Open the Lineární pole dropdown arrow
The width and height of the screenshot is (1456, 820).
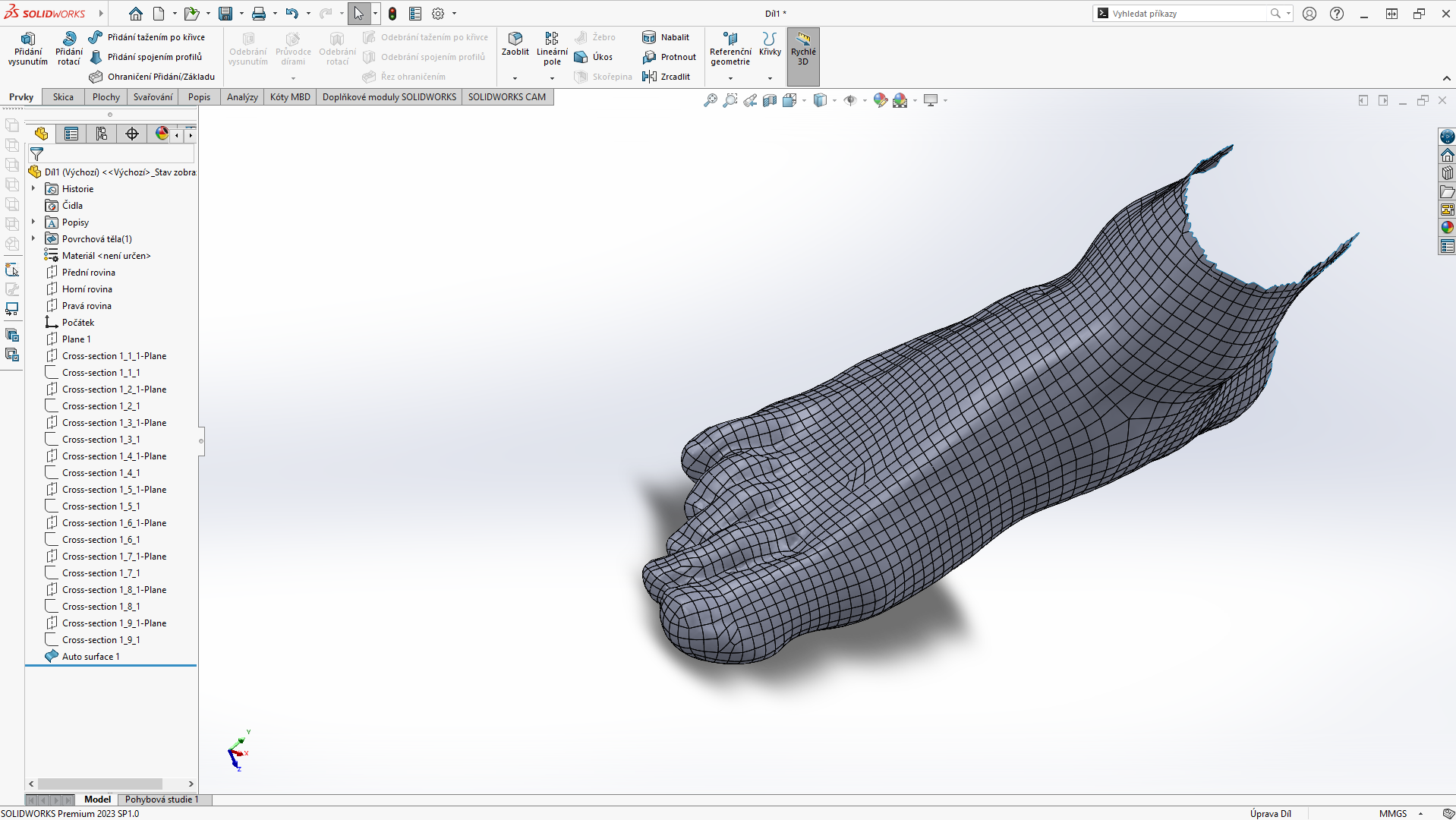pos(552,78)
